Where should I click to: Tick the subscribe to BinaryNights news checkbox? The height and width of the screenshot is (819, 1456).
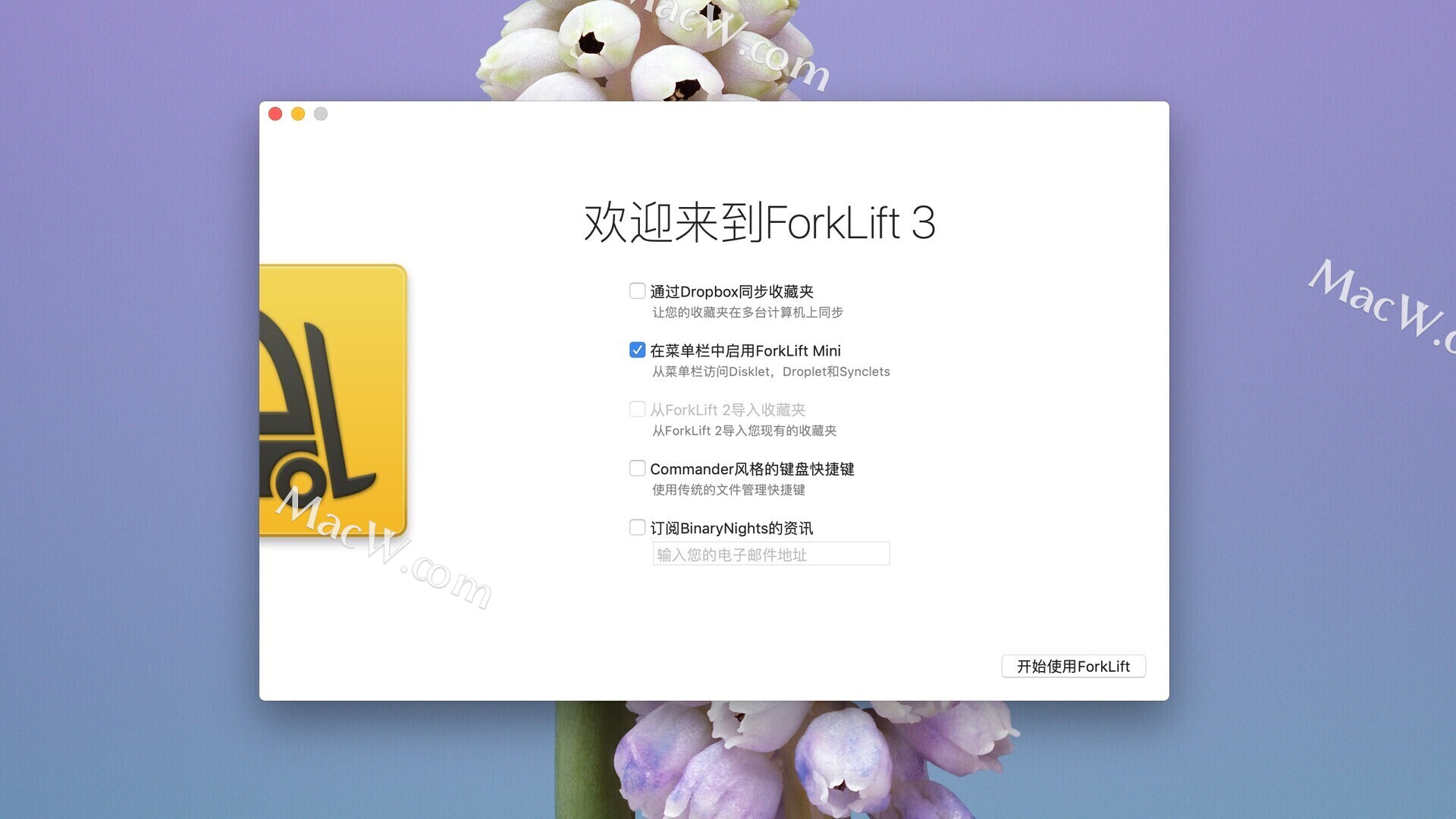[x=637, y=528]
